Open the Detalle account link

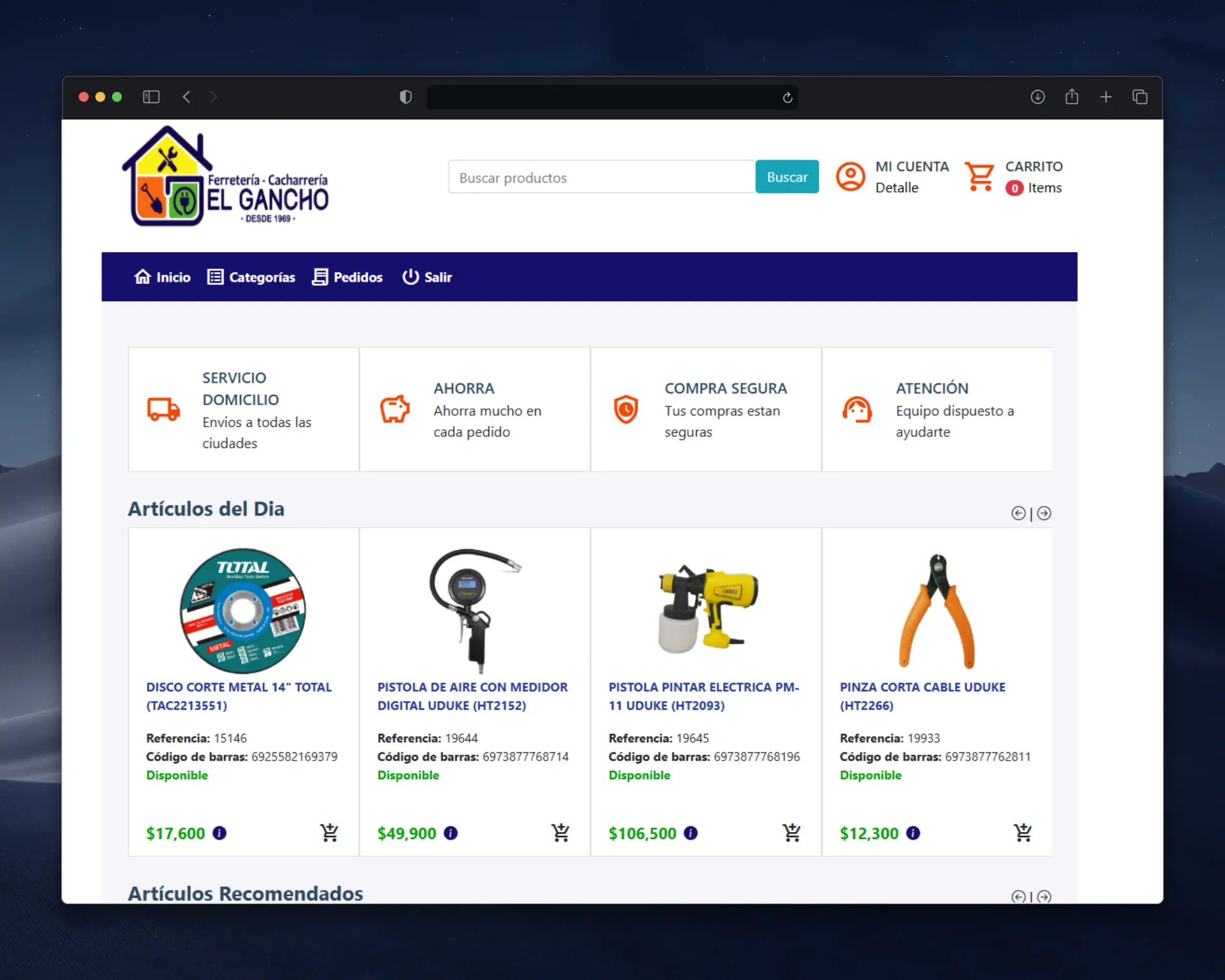click(x=896, y=188)
